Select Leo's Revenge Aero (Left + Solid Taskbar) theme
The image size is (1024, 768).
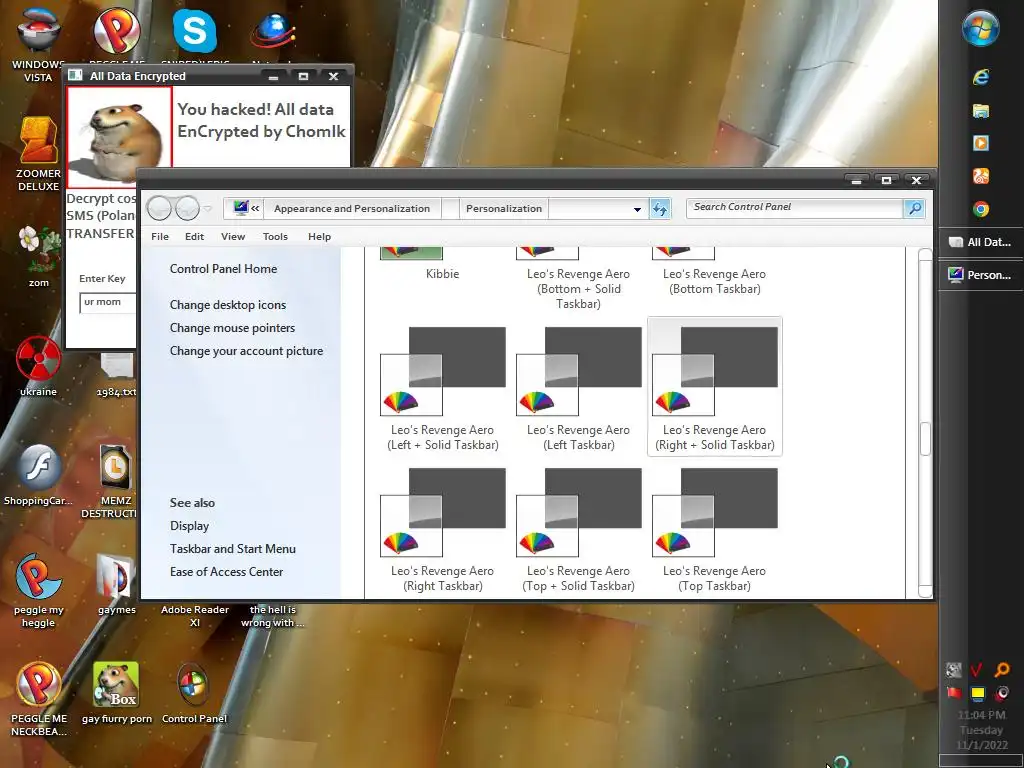click(x=443, y=388)
